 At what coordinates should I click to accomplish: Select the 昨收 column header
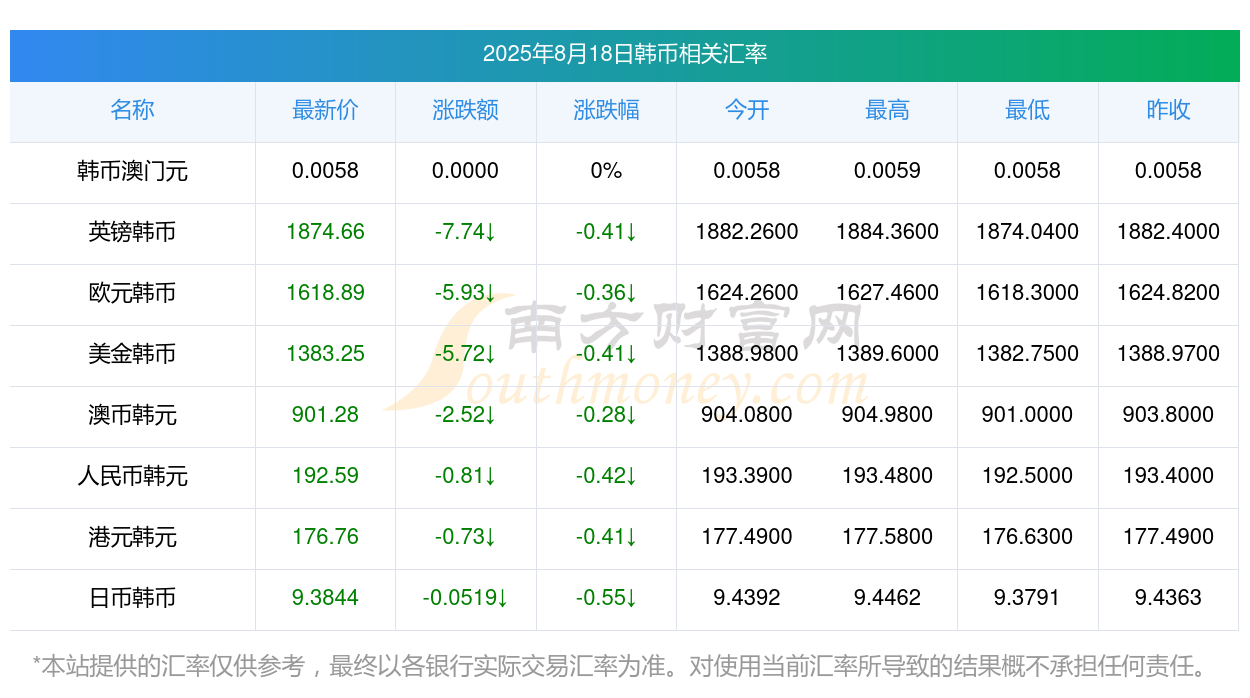pyautogui.click(x=1168, y=110)
